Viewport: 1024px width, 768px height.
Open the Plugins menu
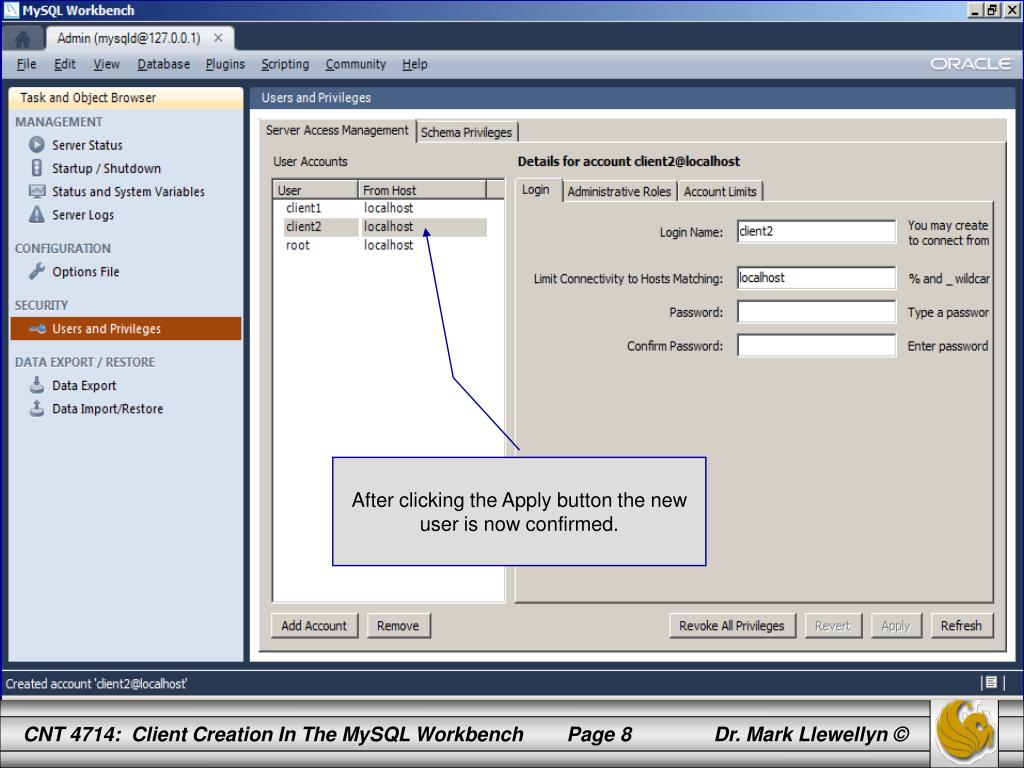click(225, 64)
